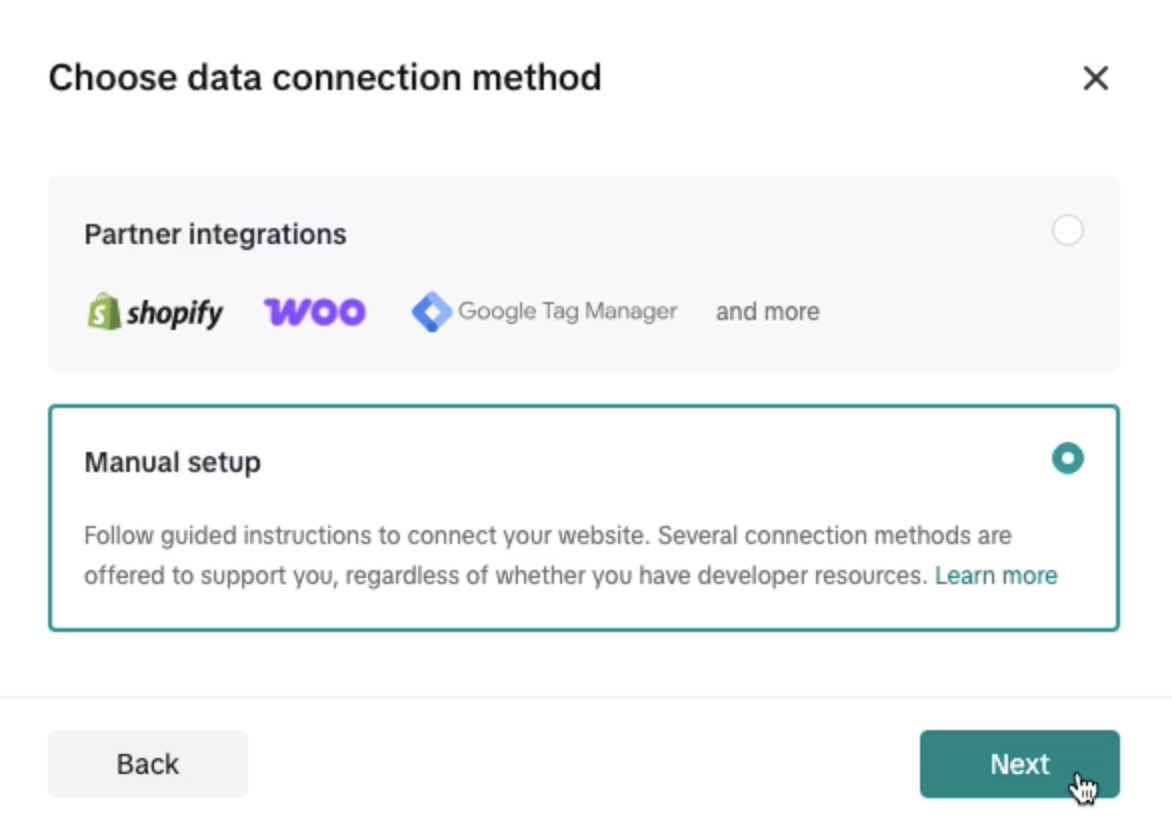Click the Manual setup heading
The width and height of the screenshot is (1172, 822).
tap(172, 463)
